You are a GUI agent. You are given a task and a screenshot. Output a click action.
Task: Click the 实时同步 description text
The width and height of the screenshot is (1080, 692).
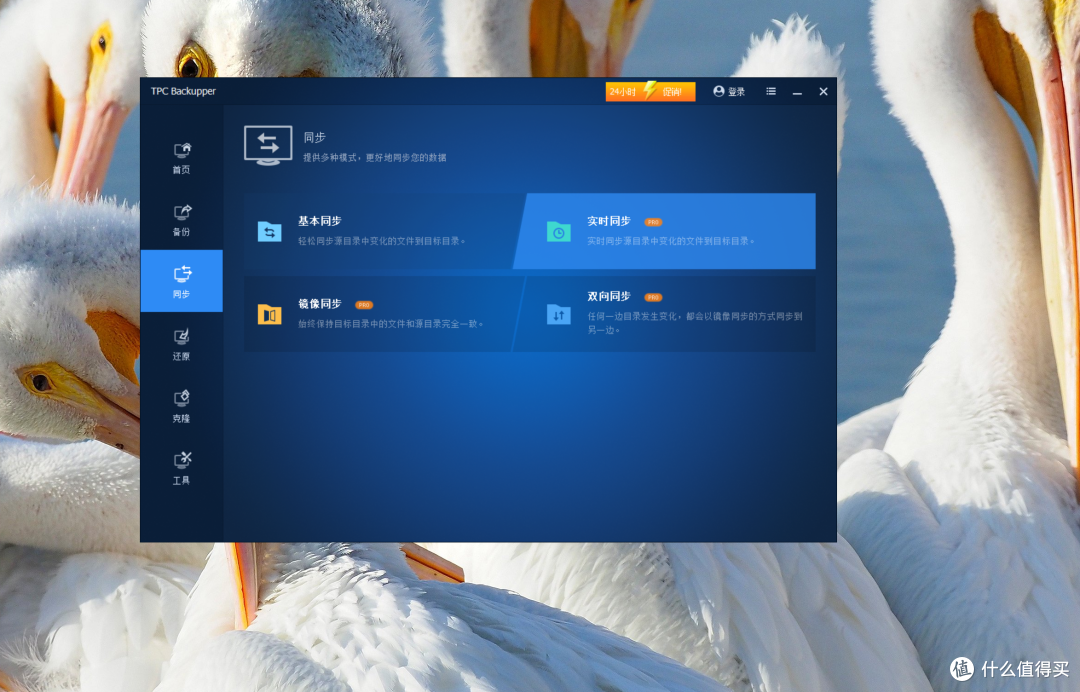coord(671,241)
